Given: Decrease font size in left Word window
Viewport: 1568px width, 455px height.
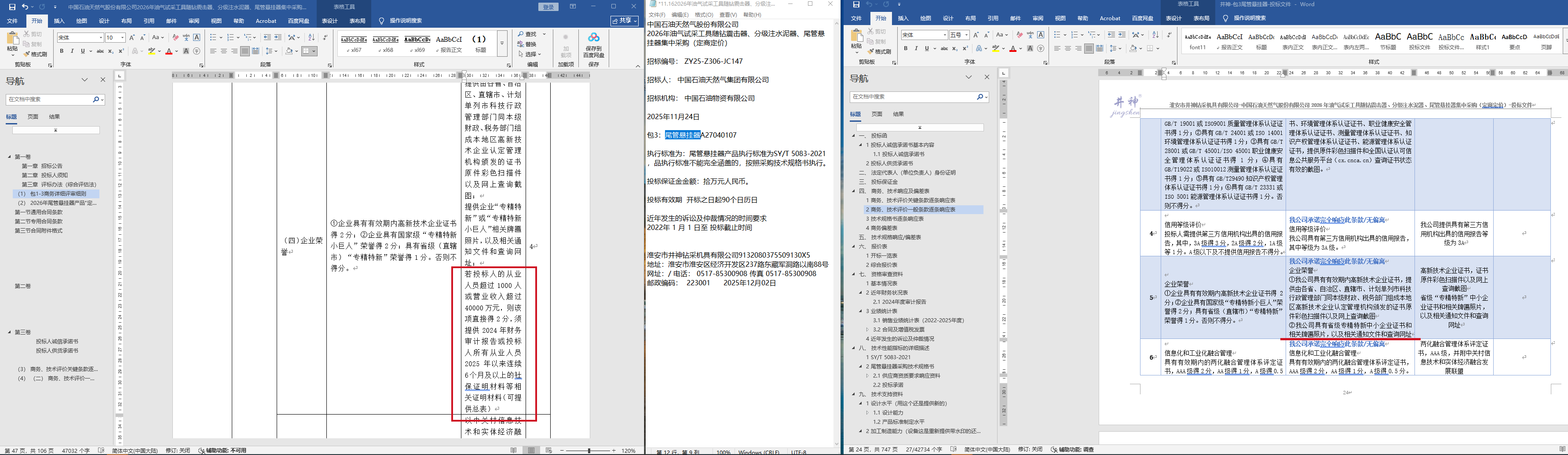Looking at the screenshot, I should coord(143,38).
